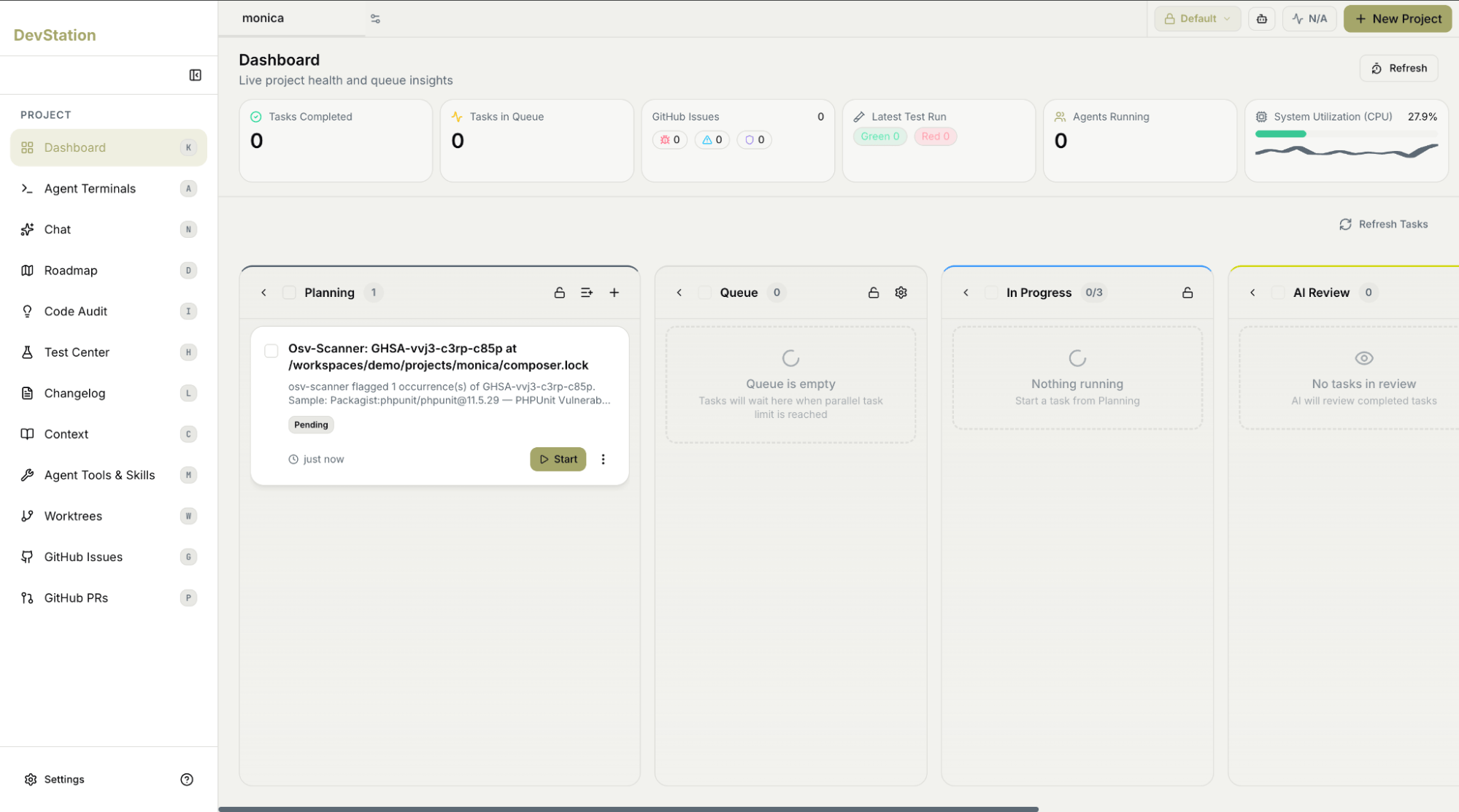This screenshot has height=812, width=1459.
Task: Select the Osv-Scanner task checkbox
Action: click(271, 351)
